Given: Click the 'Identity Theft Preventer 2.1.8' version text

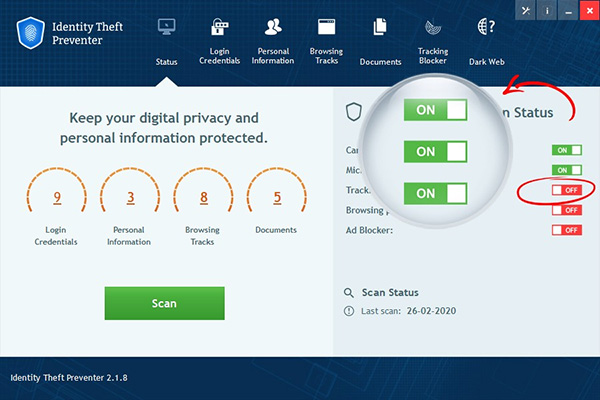Looking at the screenshot, I should [69, 378].
